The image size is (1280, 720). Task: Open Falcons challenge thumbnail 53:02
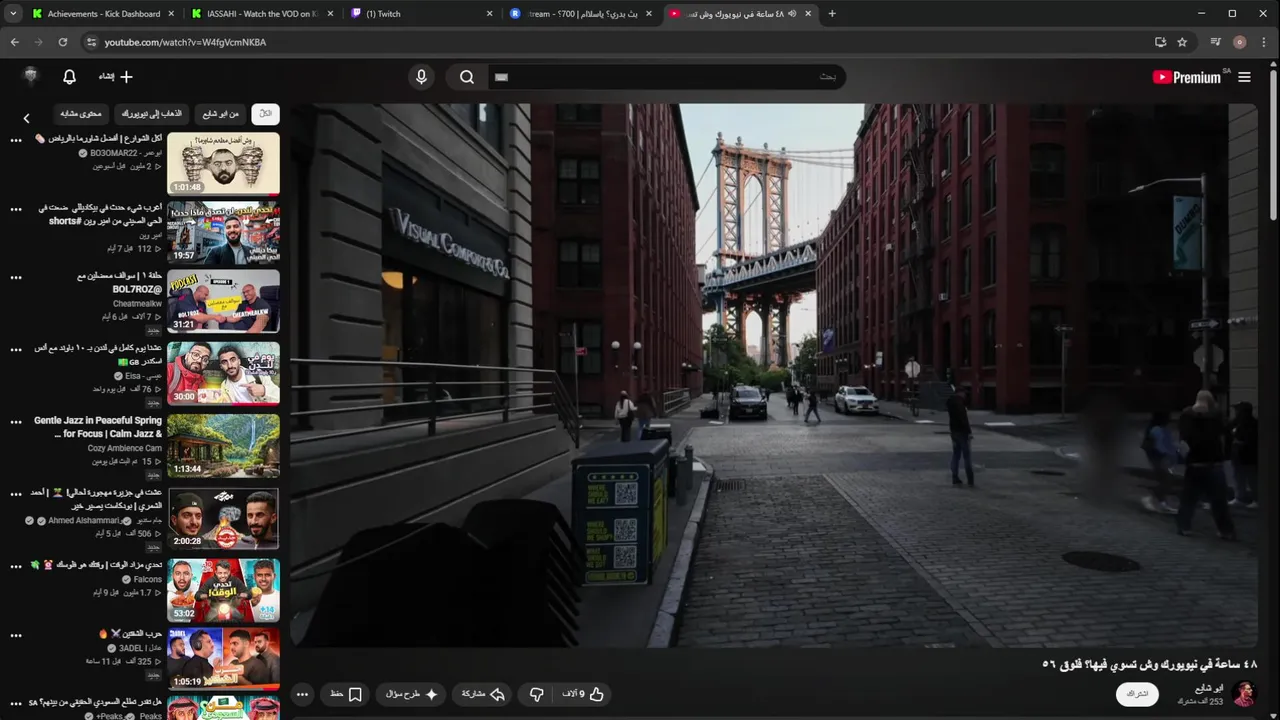223,590
